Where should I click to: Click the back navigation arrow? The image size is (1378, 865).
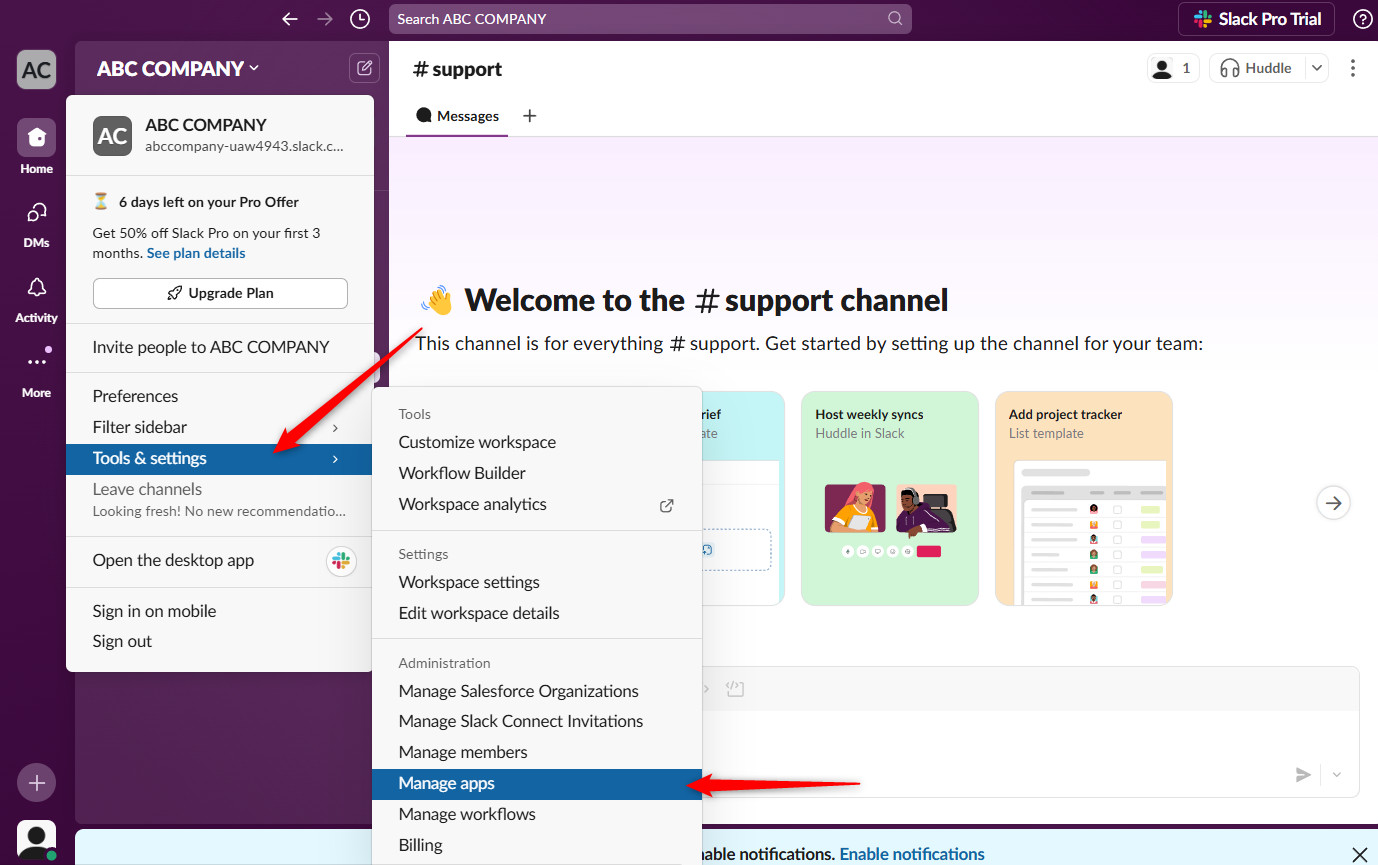(290, 19)
